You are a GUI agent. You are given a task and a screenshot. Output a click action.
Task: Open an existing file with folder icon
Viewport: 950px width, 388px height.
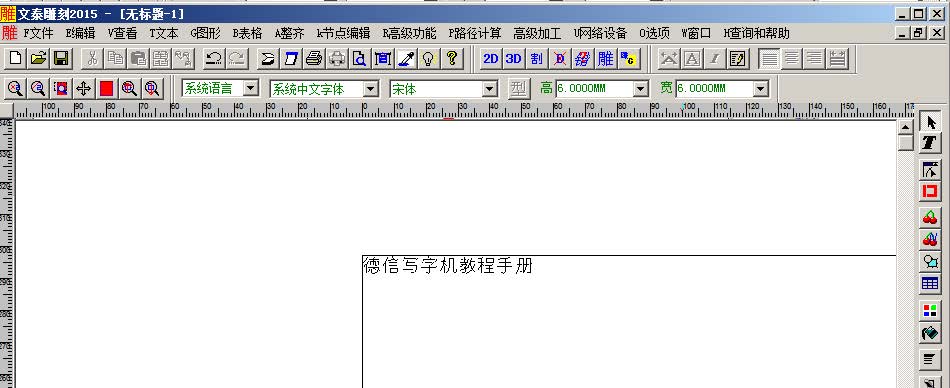38,58
